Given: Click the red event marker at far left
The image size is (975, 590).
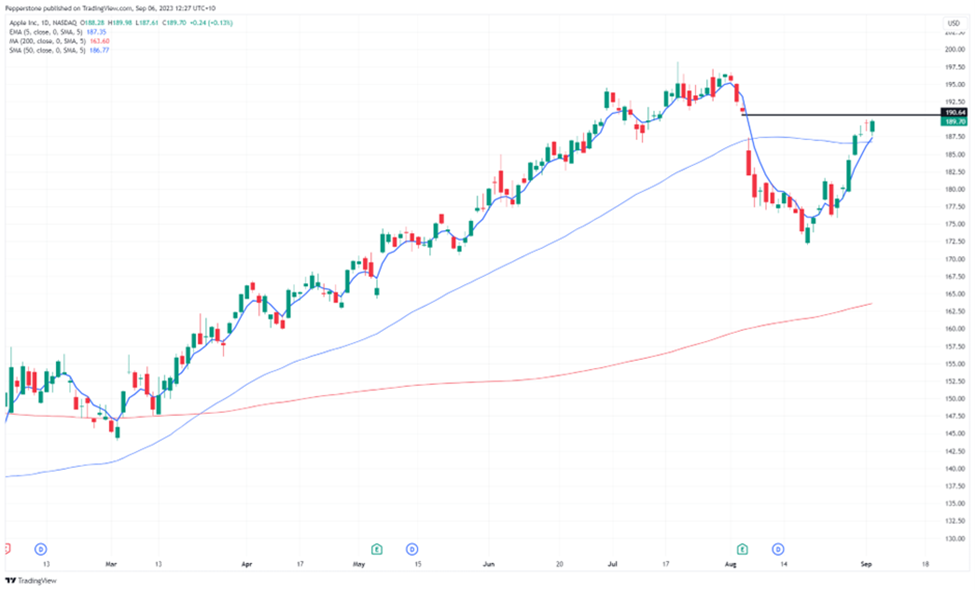Looking at the screenshot, I should [7, 549].
